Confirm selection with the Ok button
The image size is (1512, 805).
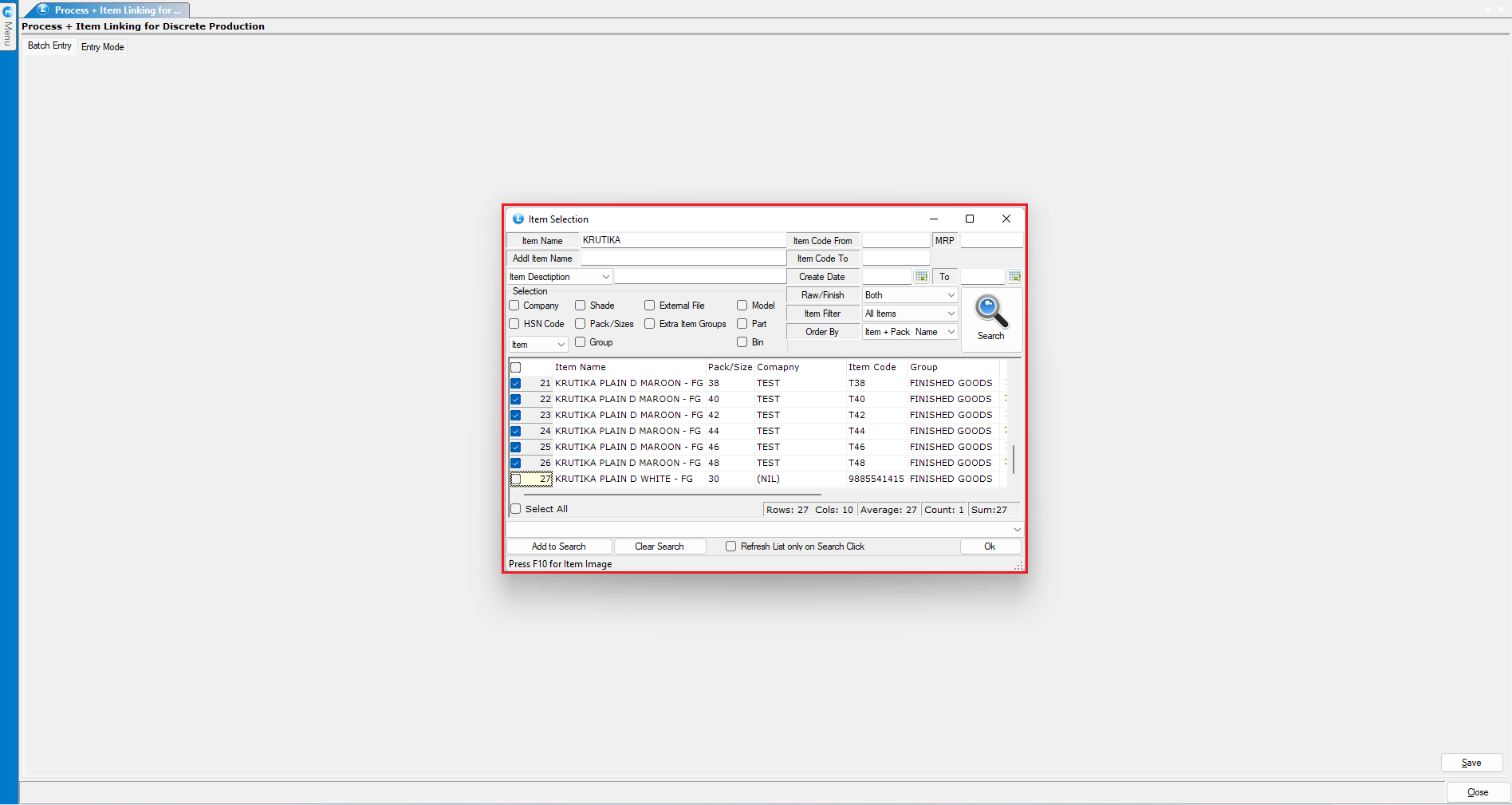(990, 547)
